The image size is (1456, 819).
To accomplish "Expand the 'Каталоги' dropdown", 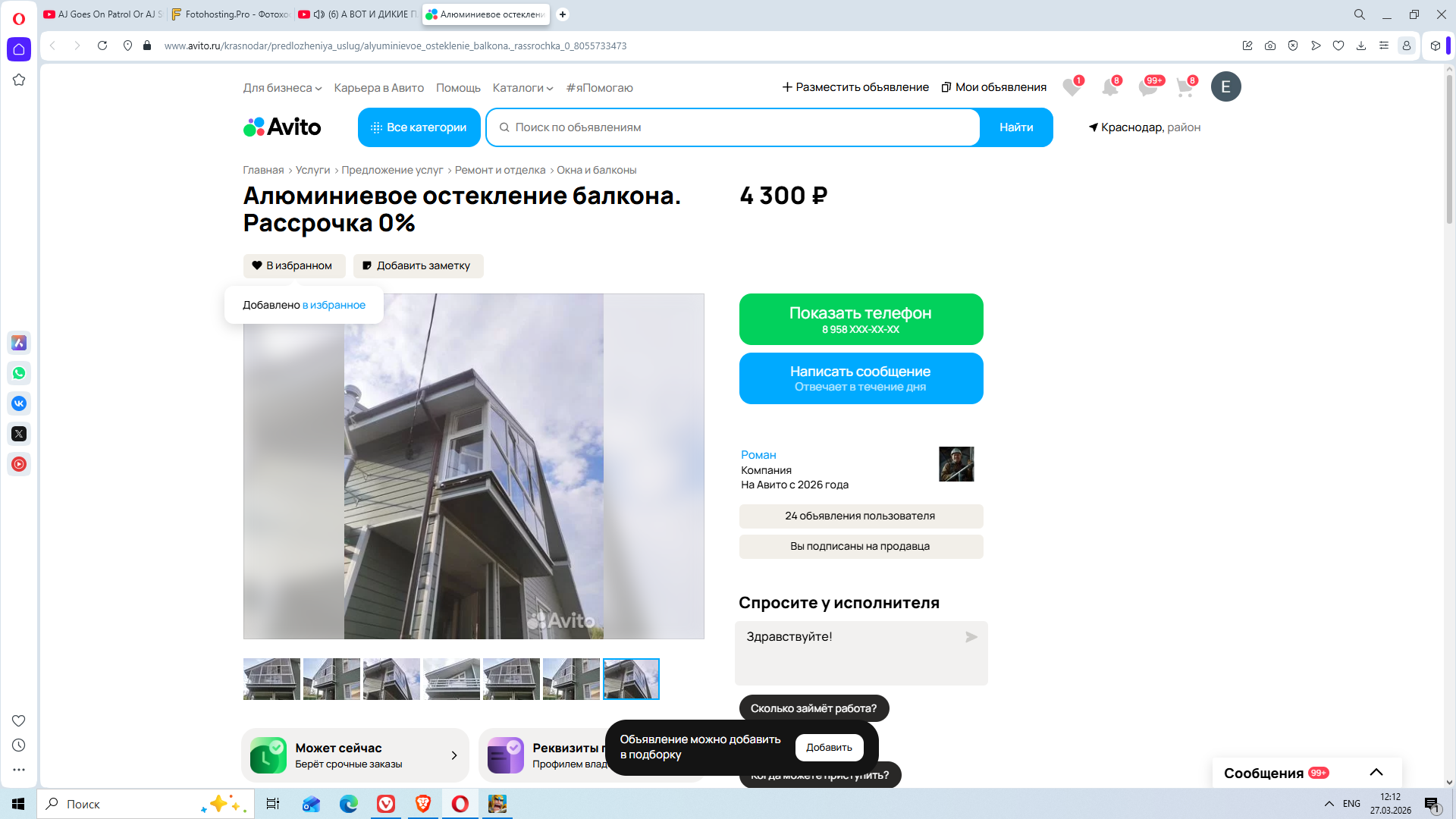I will [x=522, y=88].
